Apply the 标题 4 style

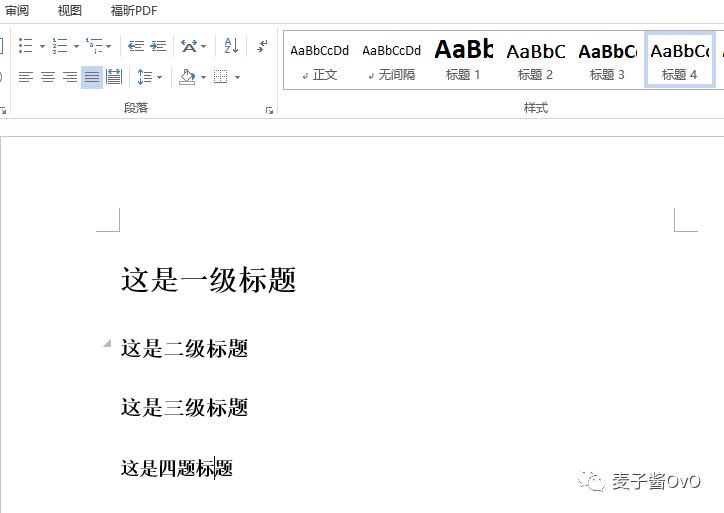click(680, 60)
